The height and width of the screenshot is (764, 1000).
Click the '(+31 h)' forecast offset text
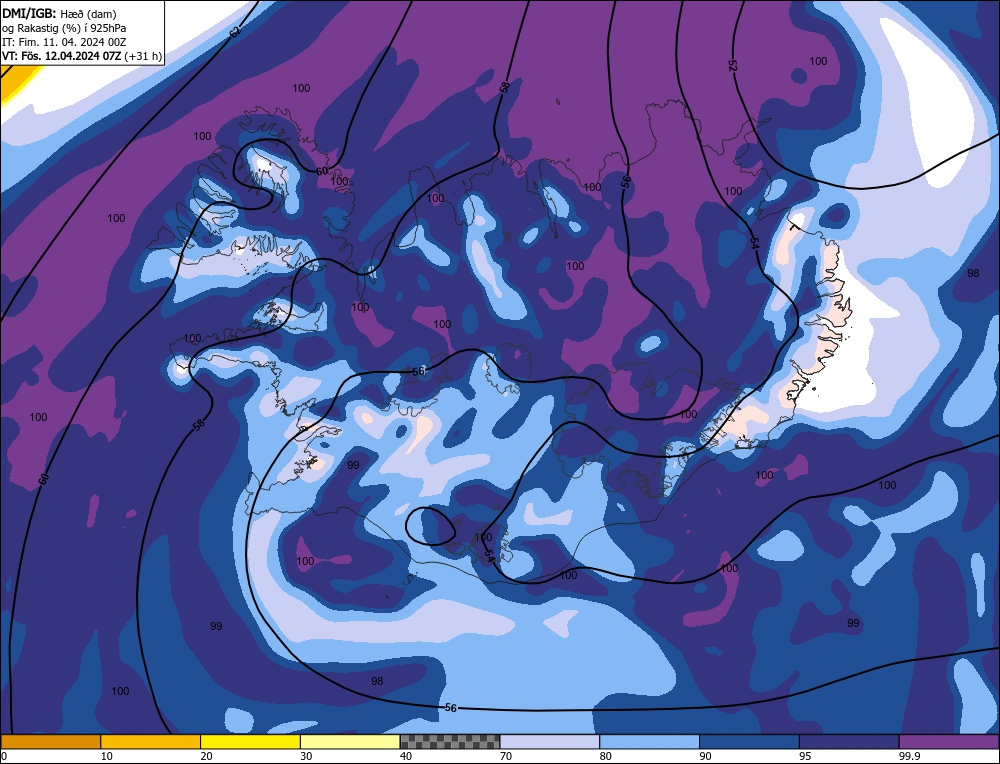point(143,56)
